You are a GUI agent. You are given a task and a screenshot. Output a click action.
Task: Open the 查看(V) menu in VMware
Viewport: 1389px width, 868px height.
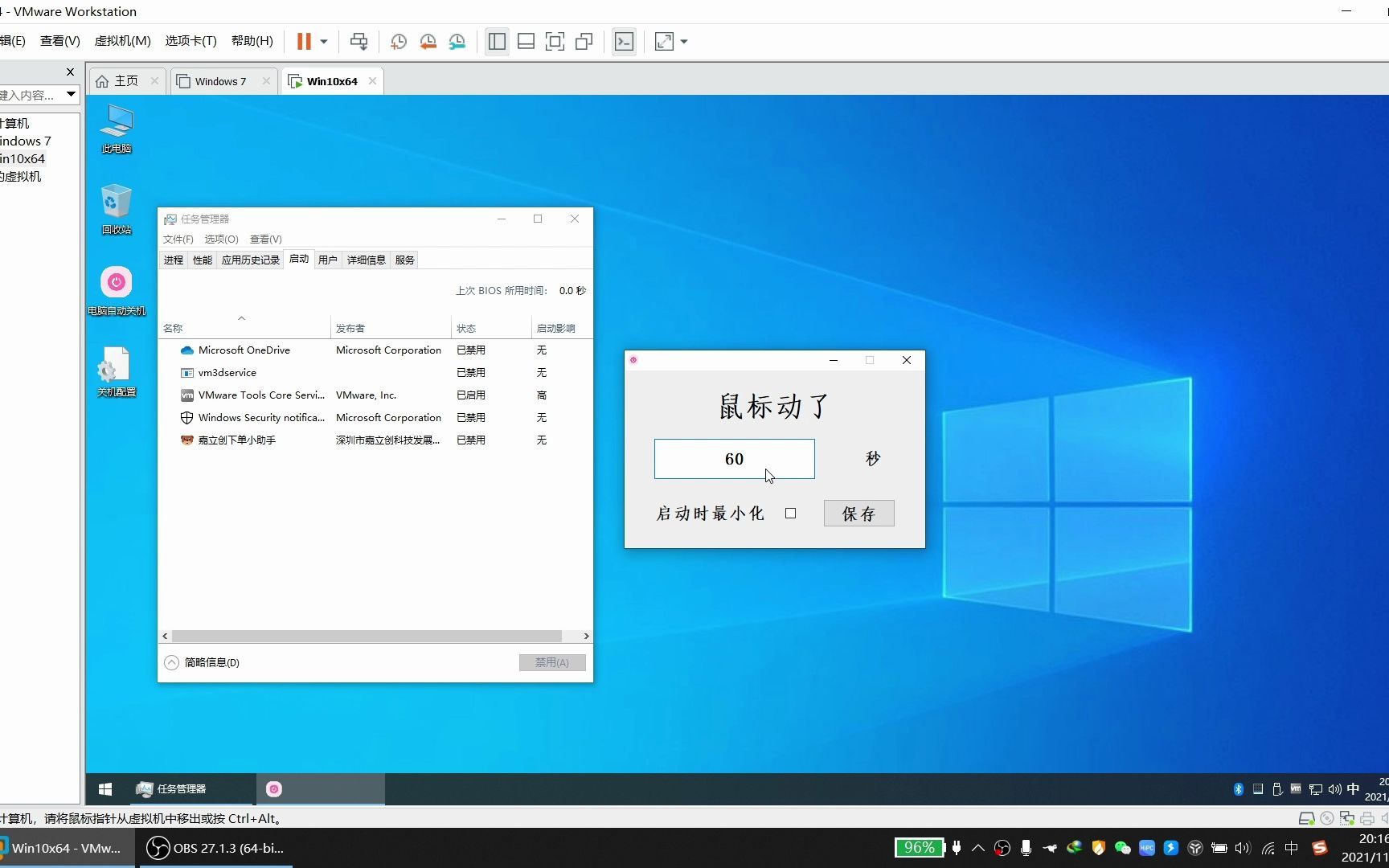click(x=60, y=41)
